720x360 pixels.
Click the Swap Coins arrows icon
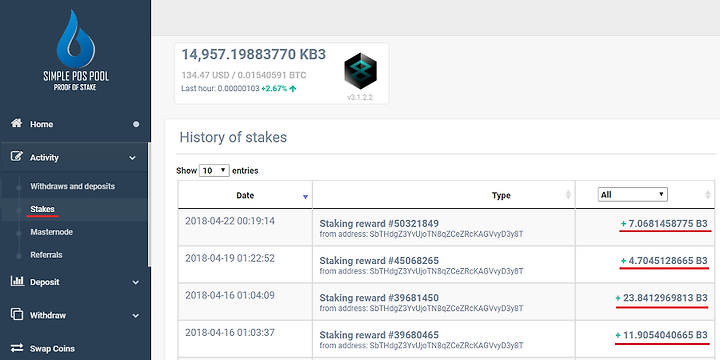[x=17, y=348]
